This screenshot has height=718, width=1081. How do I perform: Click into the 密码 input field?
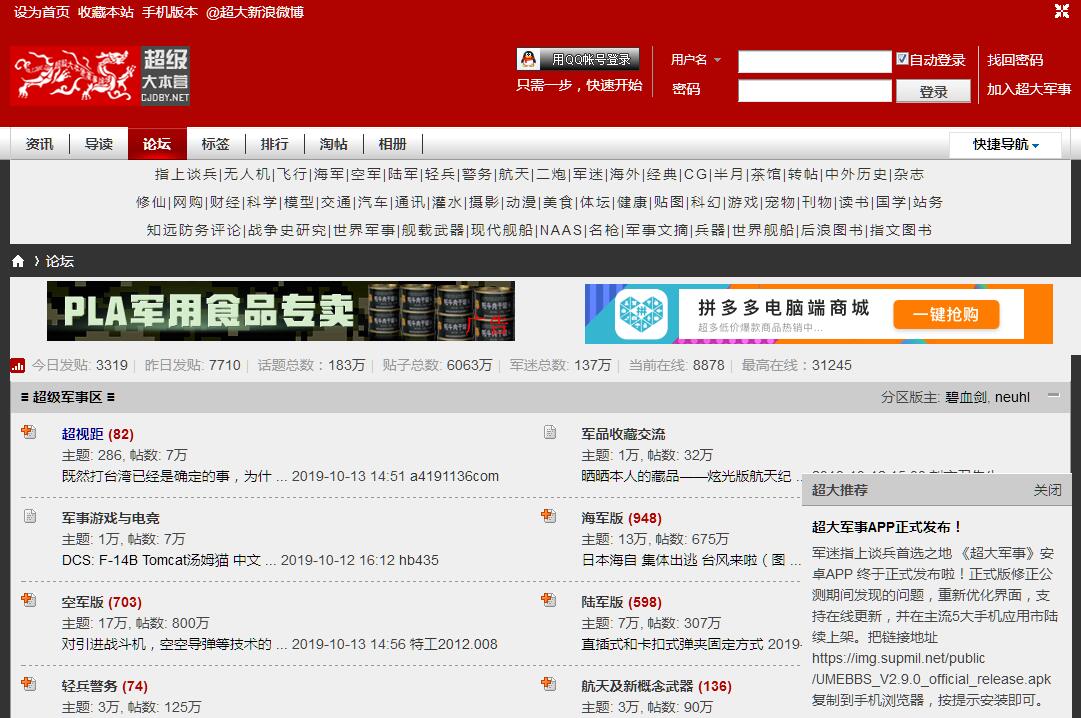(x=814, y=91)
